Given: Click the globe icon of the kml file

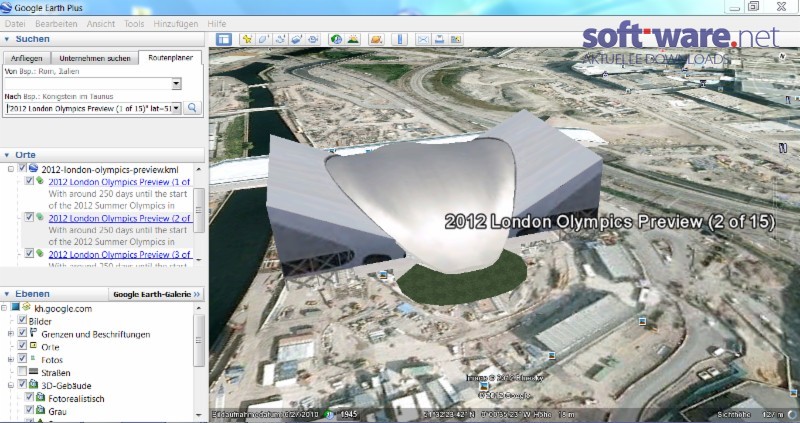Looking at the screenshot, I should [33, 168].
